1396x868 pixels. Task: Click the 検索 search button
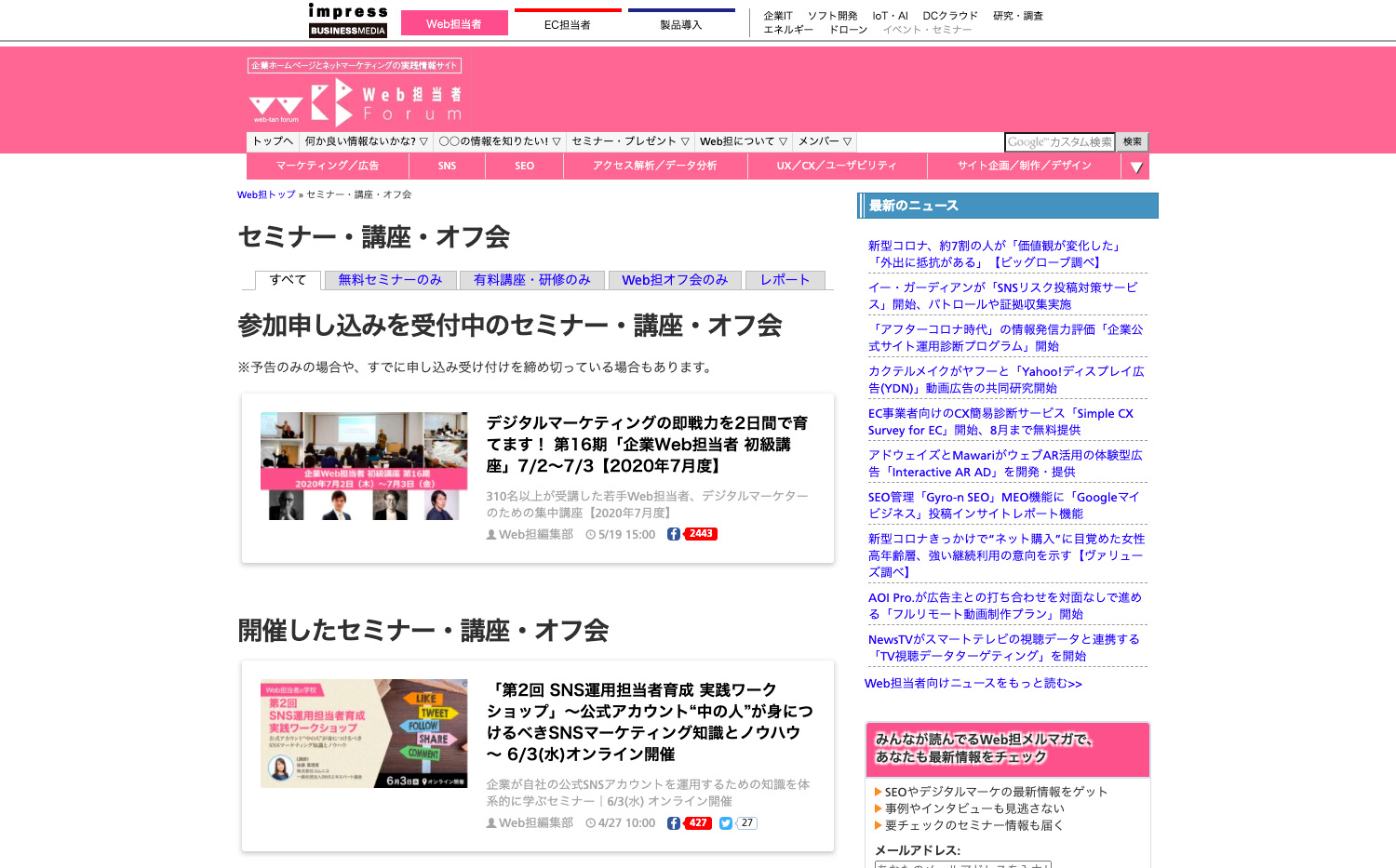pos(1133,142)
